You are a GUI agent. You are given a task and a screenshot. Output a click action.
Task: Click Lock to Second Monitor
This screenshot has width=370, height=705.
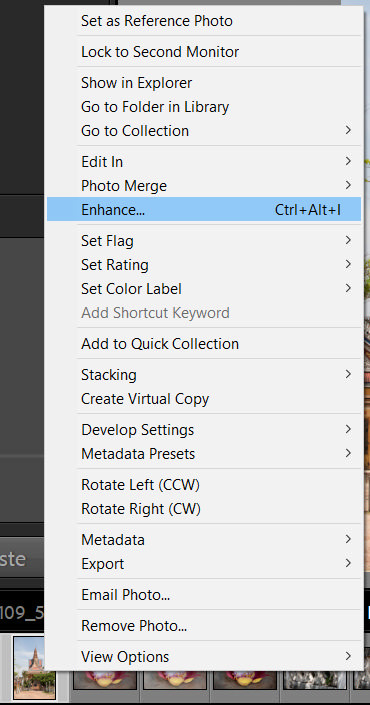pyautogui.click(x=204, y=52)
